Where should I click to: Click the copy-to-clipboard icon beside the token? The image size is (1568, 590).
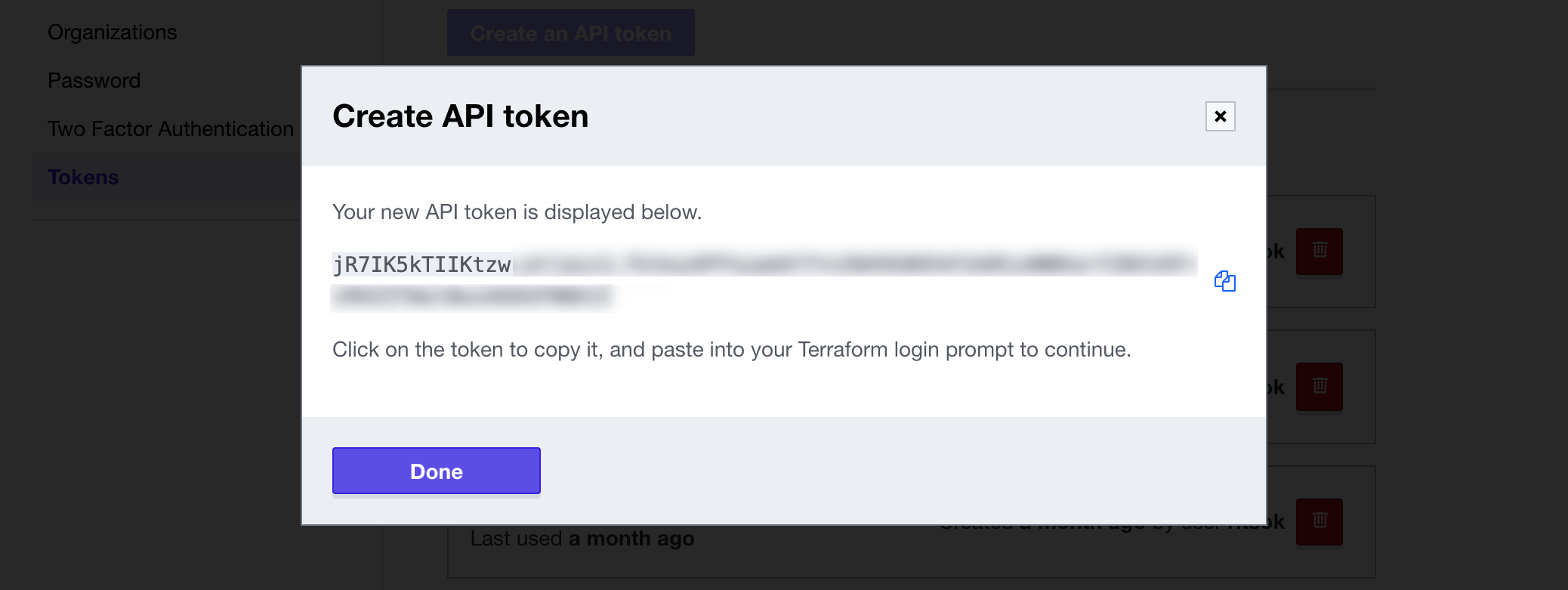pyautogui.click(x=1224, y=281)
